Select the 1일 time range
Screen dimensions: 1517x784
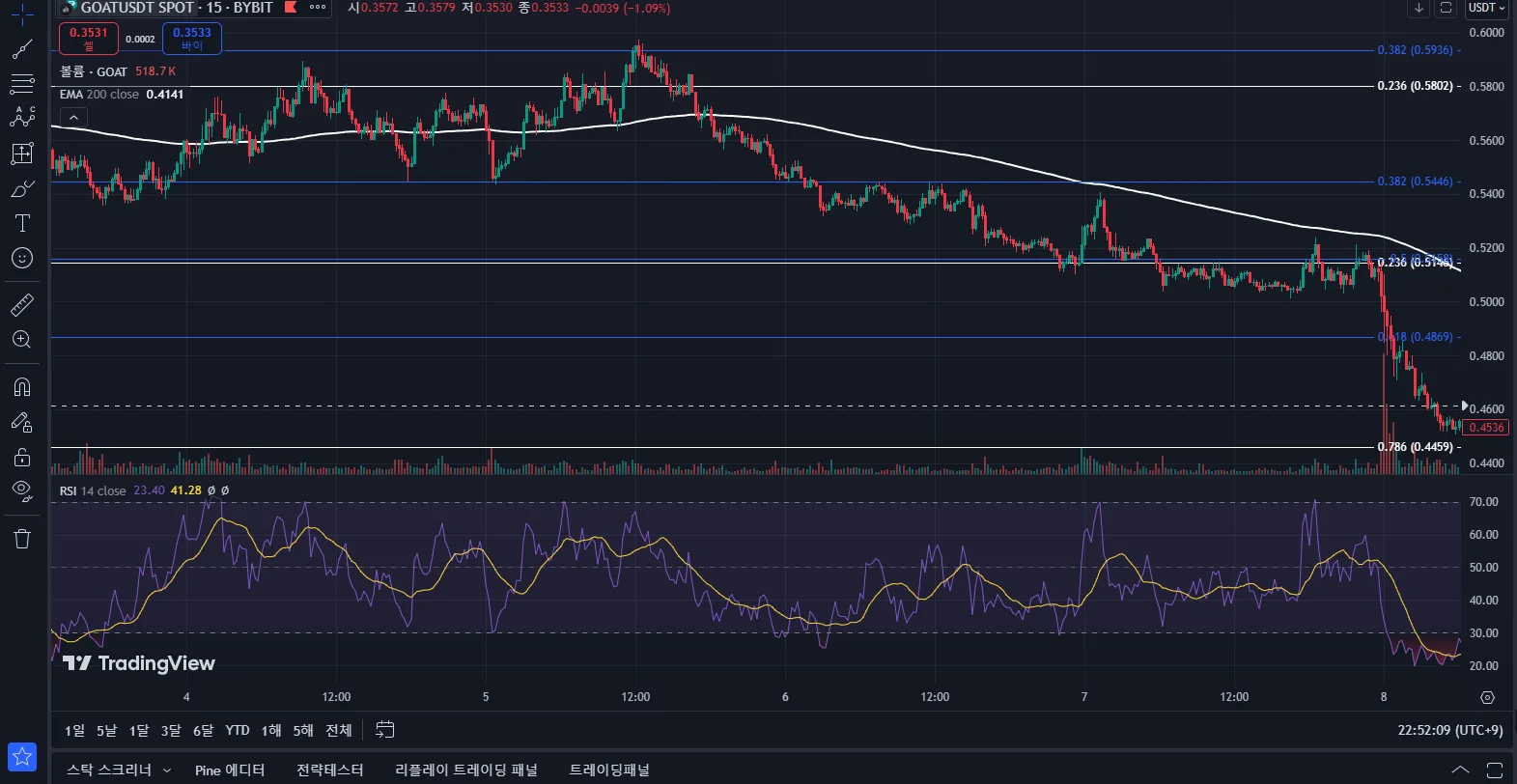(x=74, y=731)
